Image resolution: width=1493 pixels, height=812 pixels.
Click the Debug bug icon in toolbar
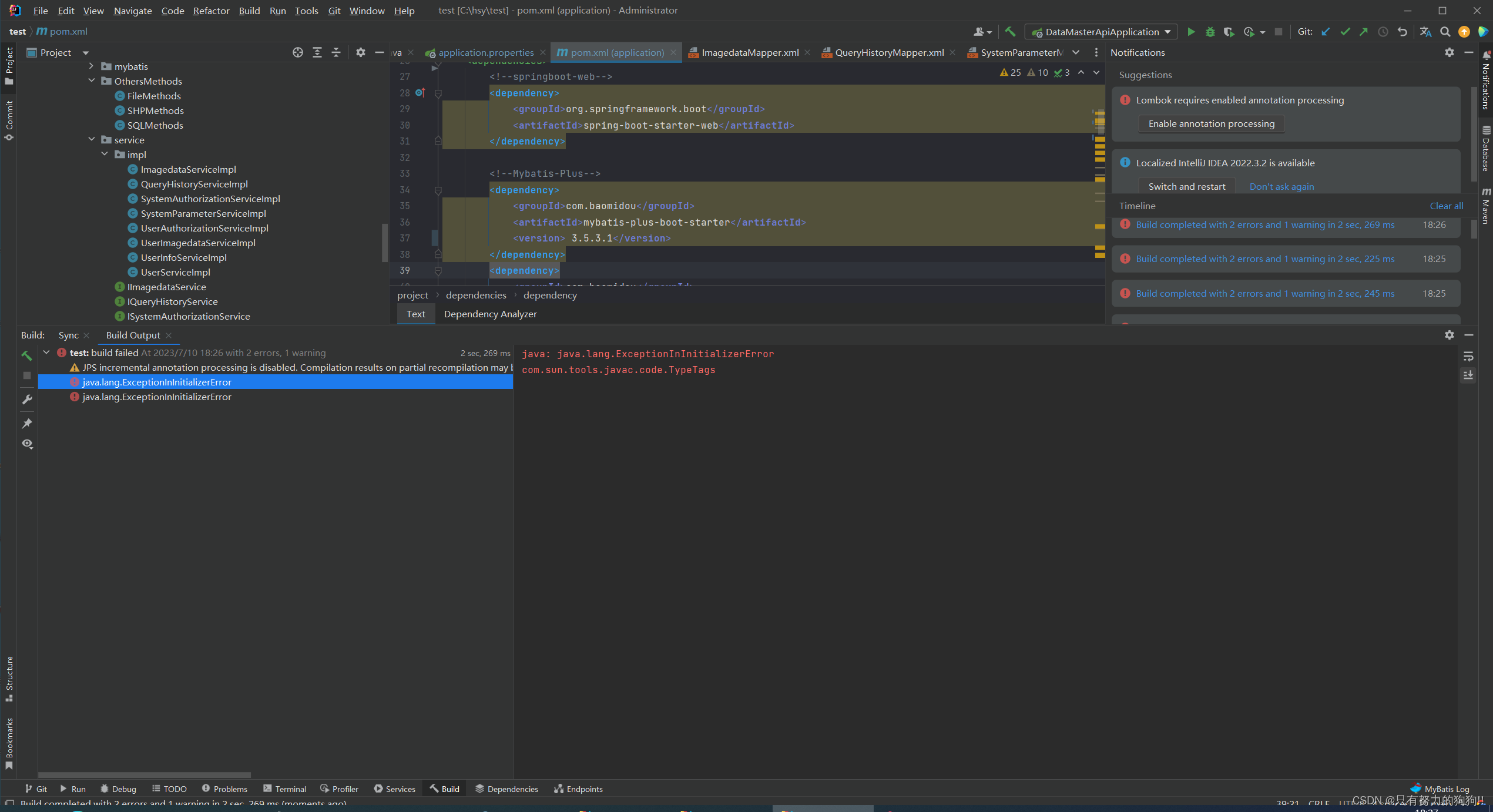[x=1210, y=32]
